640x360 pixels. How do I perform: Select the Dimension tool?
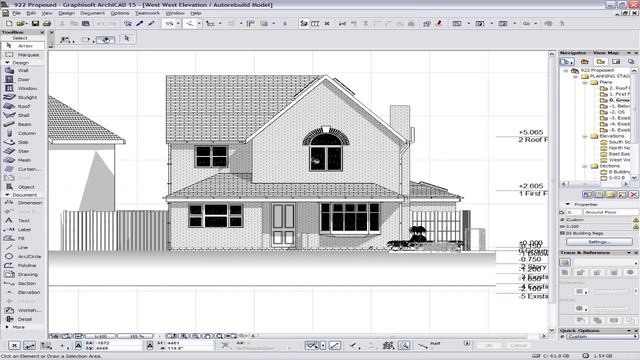click(x=22, y=203)
